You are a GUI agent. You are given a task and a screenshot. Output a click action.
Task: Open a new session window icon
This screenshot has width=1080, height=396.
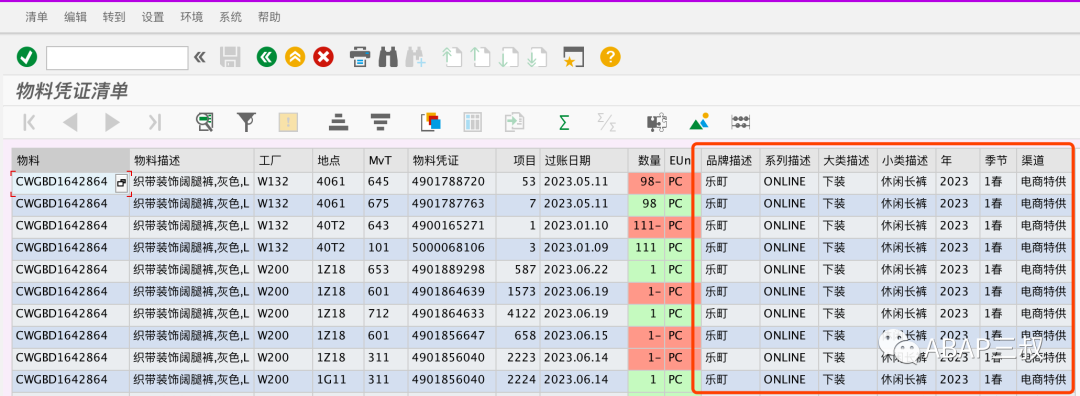tap(573, 57)
